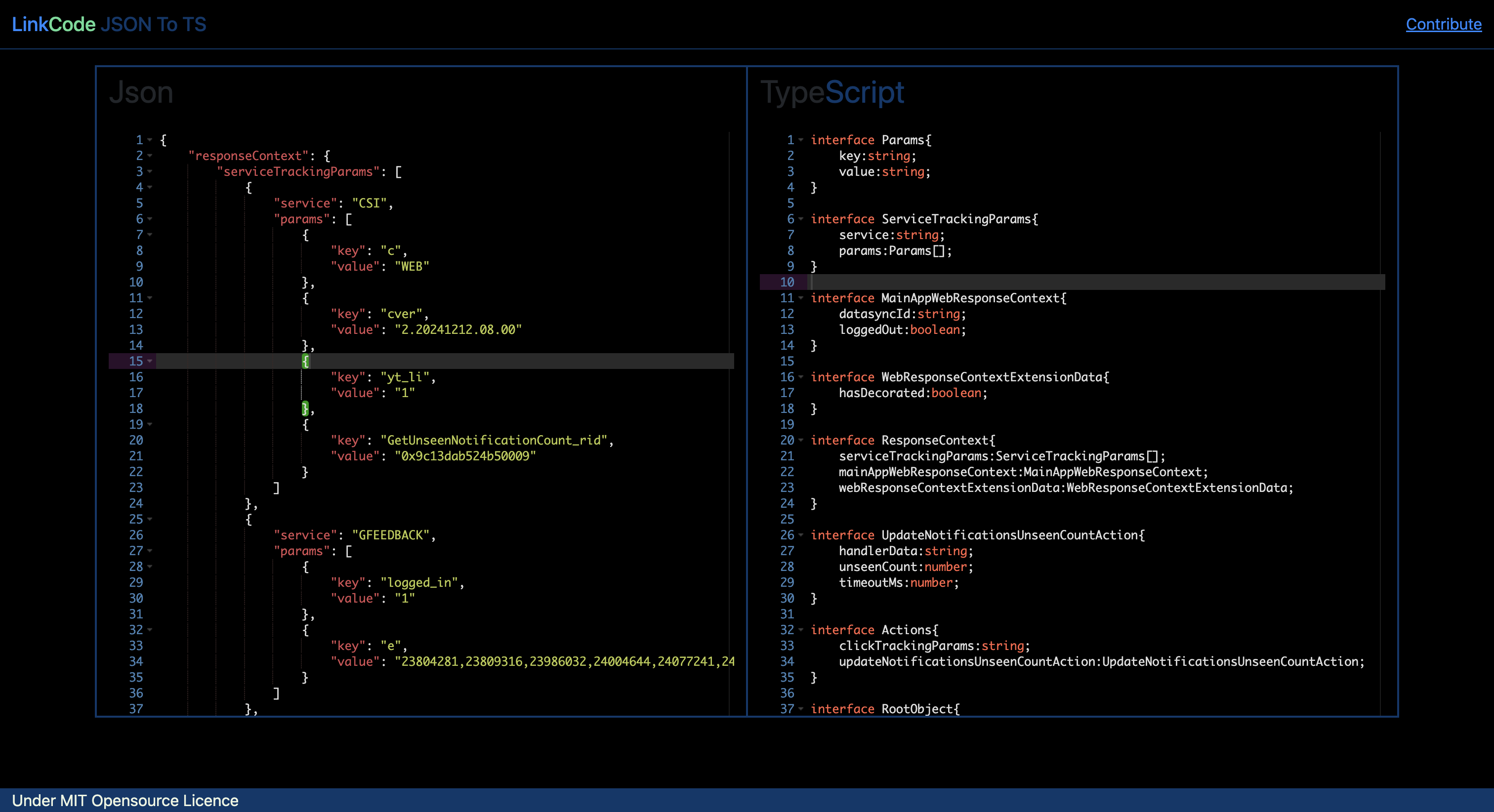
Task: Click the LinkCode JSON To TS title
Action: pyautogui.click(x=109, y=24)
